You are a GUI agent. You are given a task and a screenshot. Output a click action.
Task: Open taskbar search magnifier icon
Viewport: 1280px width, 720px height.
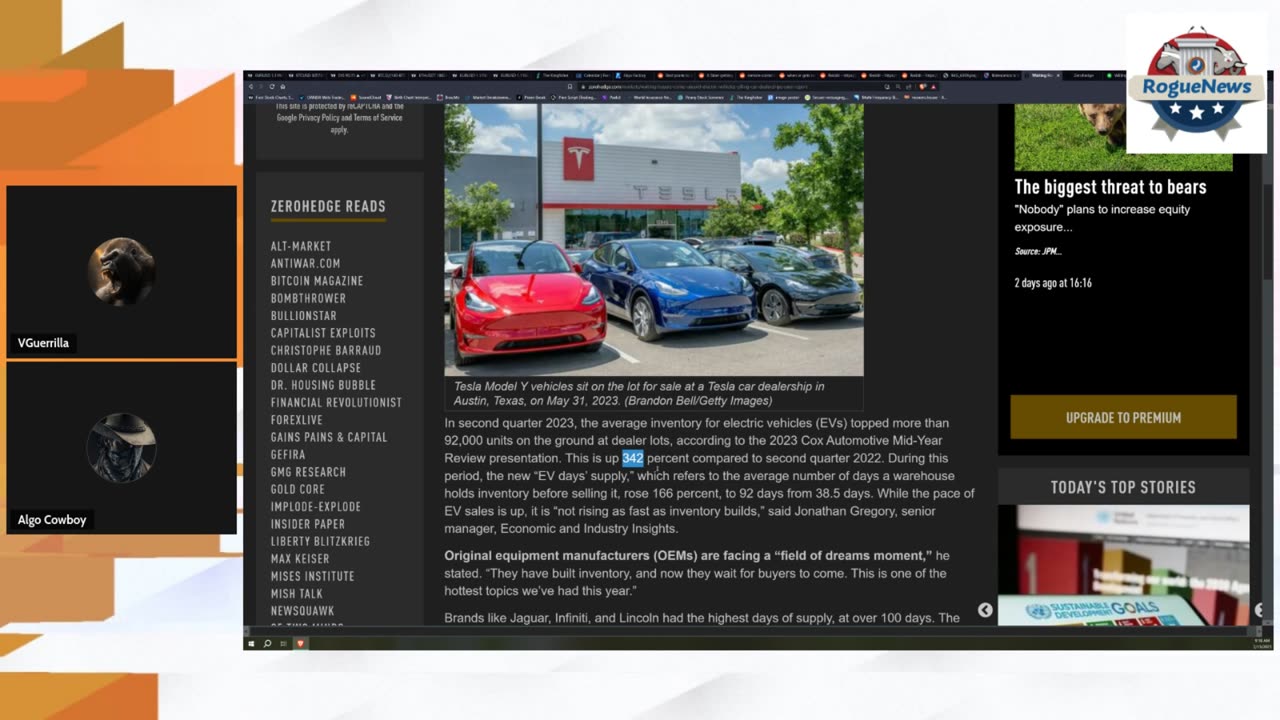point(267,643)
